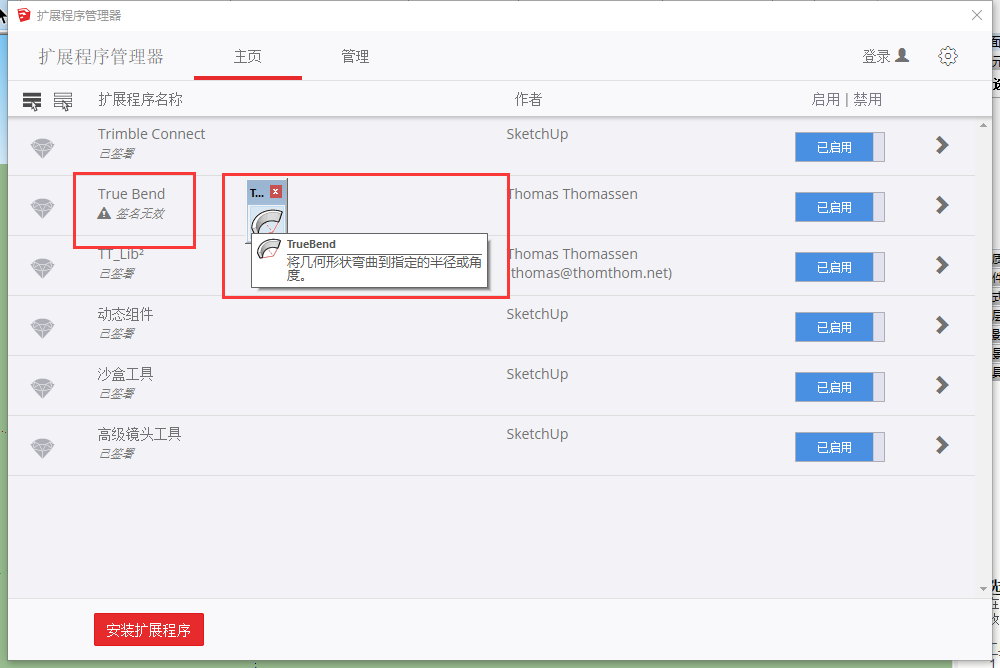Expand details chevron for True Bend
The image size is (1000, 668).
click(x=942, y=205)
